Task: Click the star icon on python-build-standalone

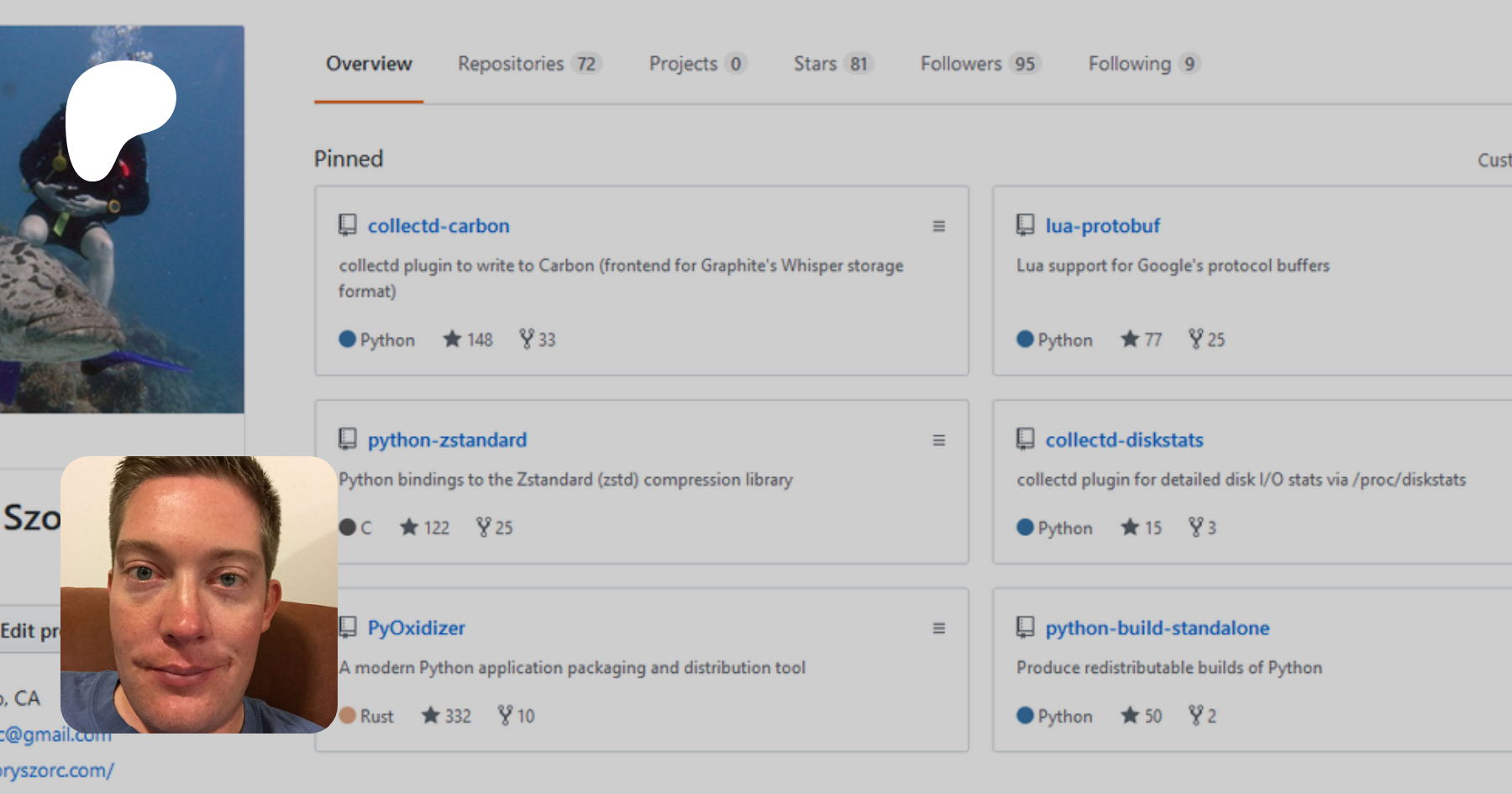Action: pyautogui.click(x=1130, y=716)
